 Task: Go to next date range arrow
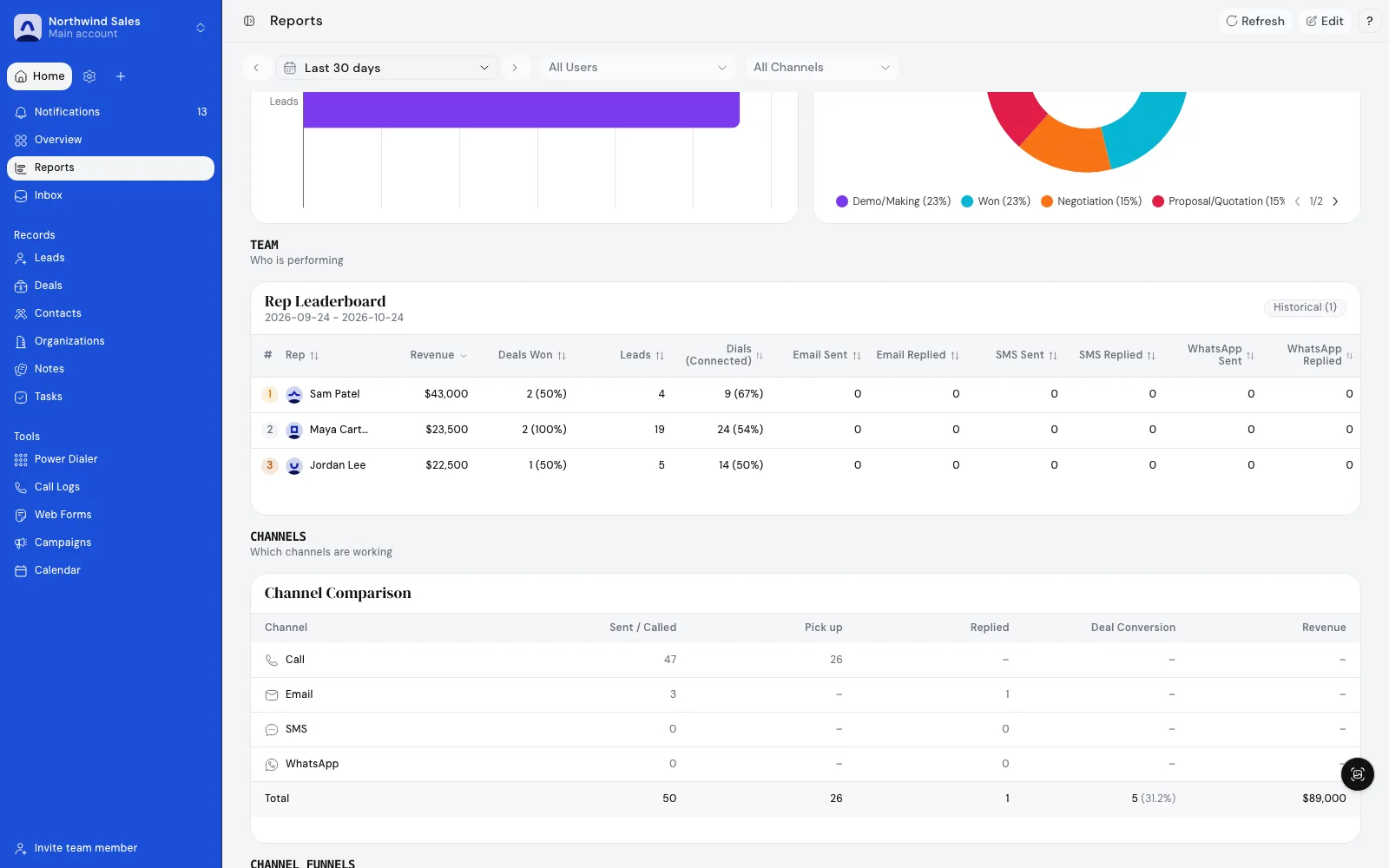pyautogui.click(x=515, y=68)
